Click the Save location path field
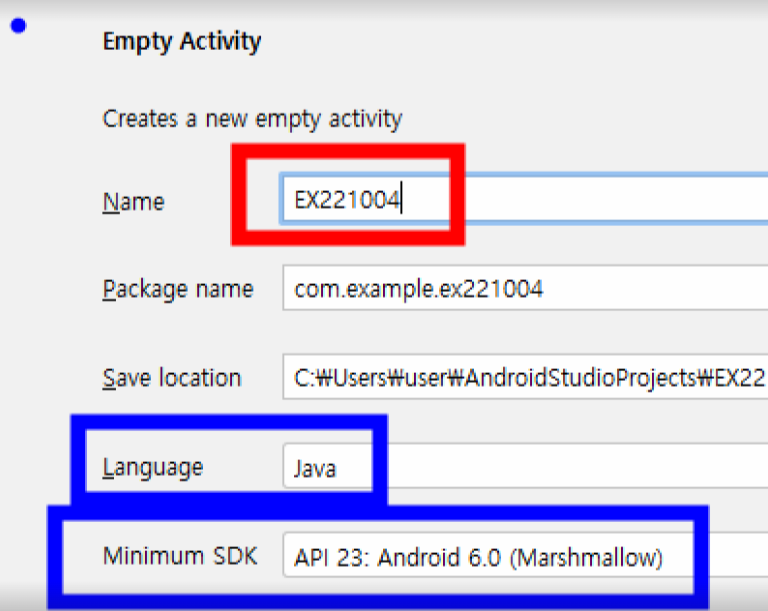Image resolution: width=768 pixels, height=611 pixels. [x=525, y=377]
